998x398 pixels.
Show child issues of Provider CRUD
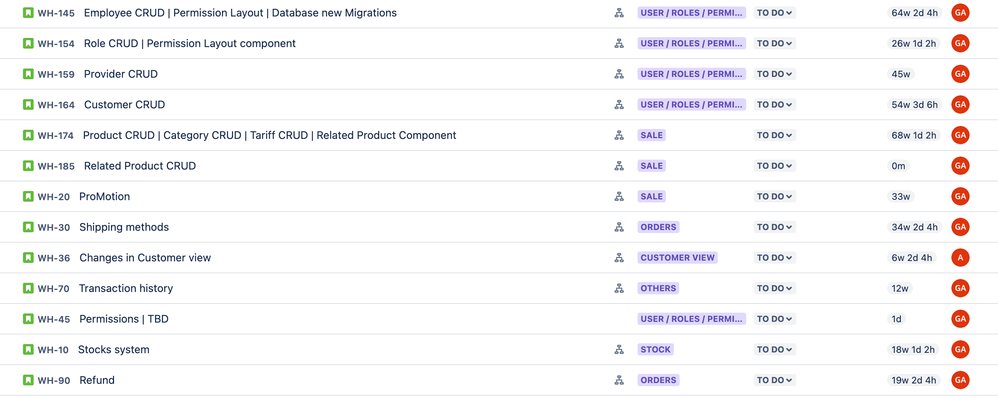tap(619, 74)
